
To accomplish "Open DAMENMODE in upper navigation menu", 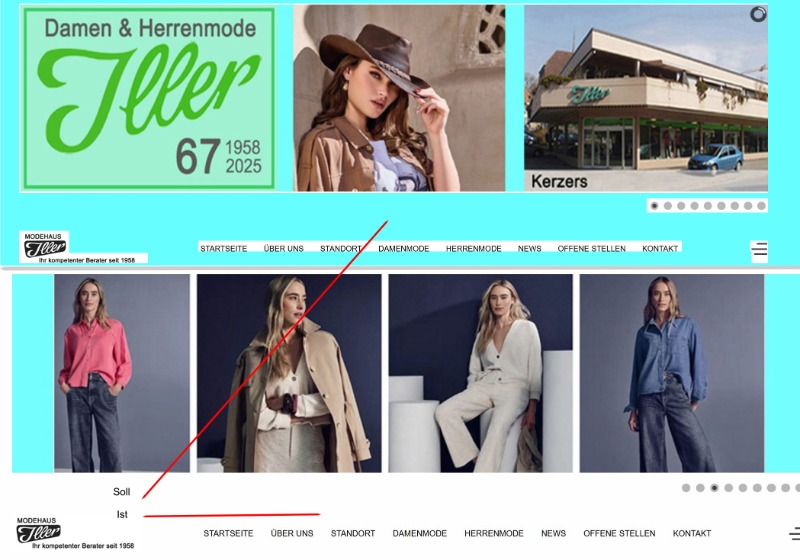I will 404,248.
